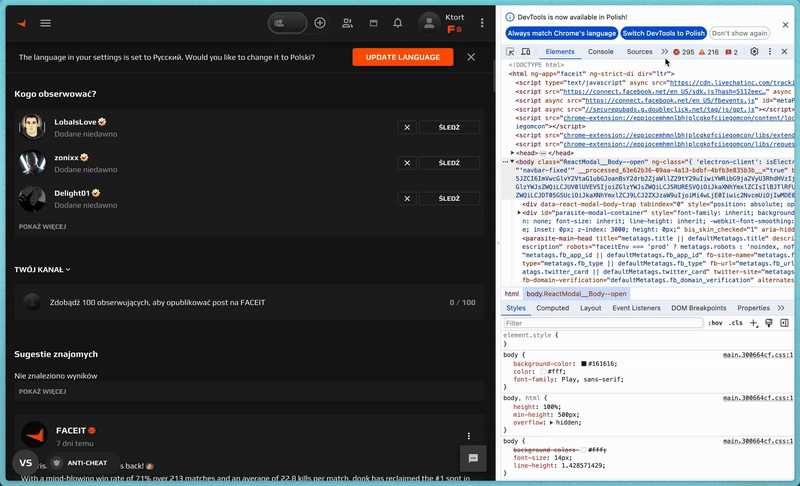The width and height of the screenshot is (800, 486).
Task: Toggle the :hov element state panel
Action: pyautogui.click(x=715, y=323)
